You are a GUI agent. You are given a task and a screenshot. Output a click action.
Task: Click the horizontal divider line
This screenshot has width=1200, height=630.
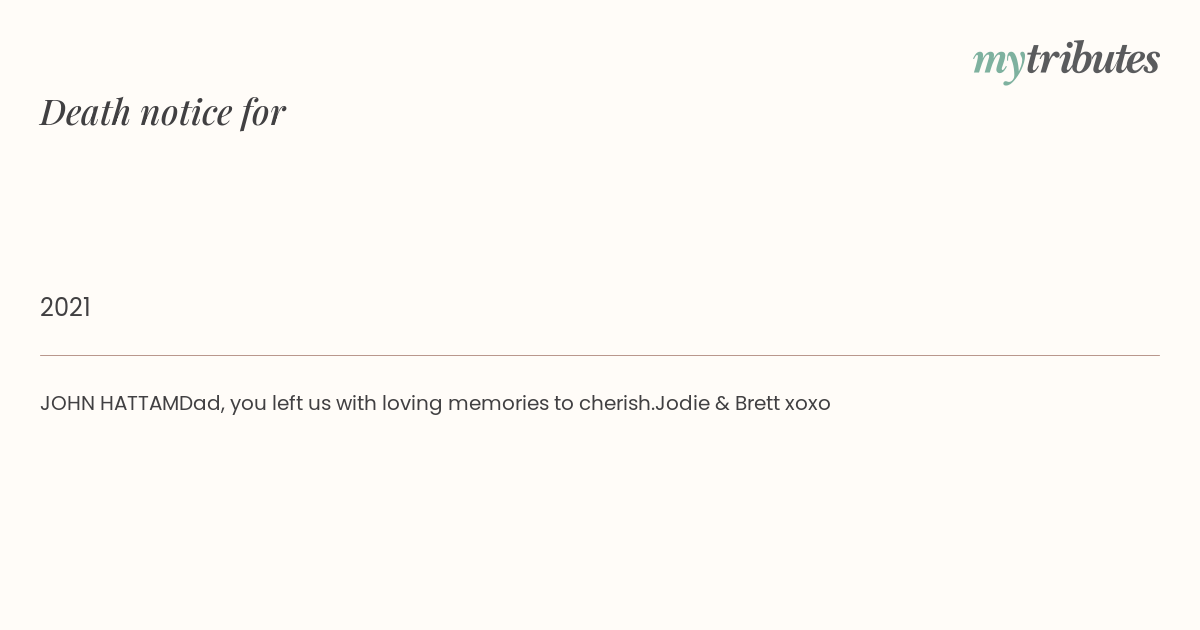[x=600, y=355]
